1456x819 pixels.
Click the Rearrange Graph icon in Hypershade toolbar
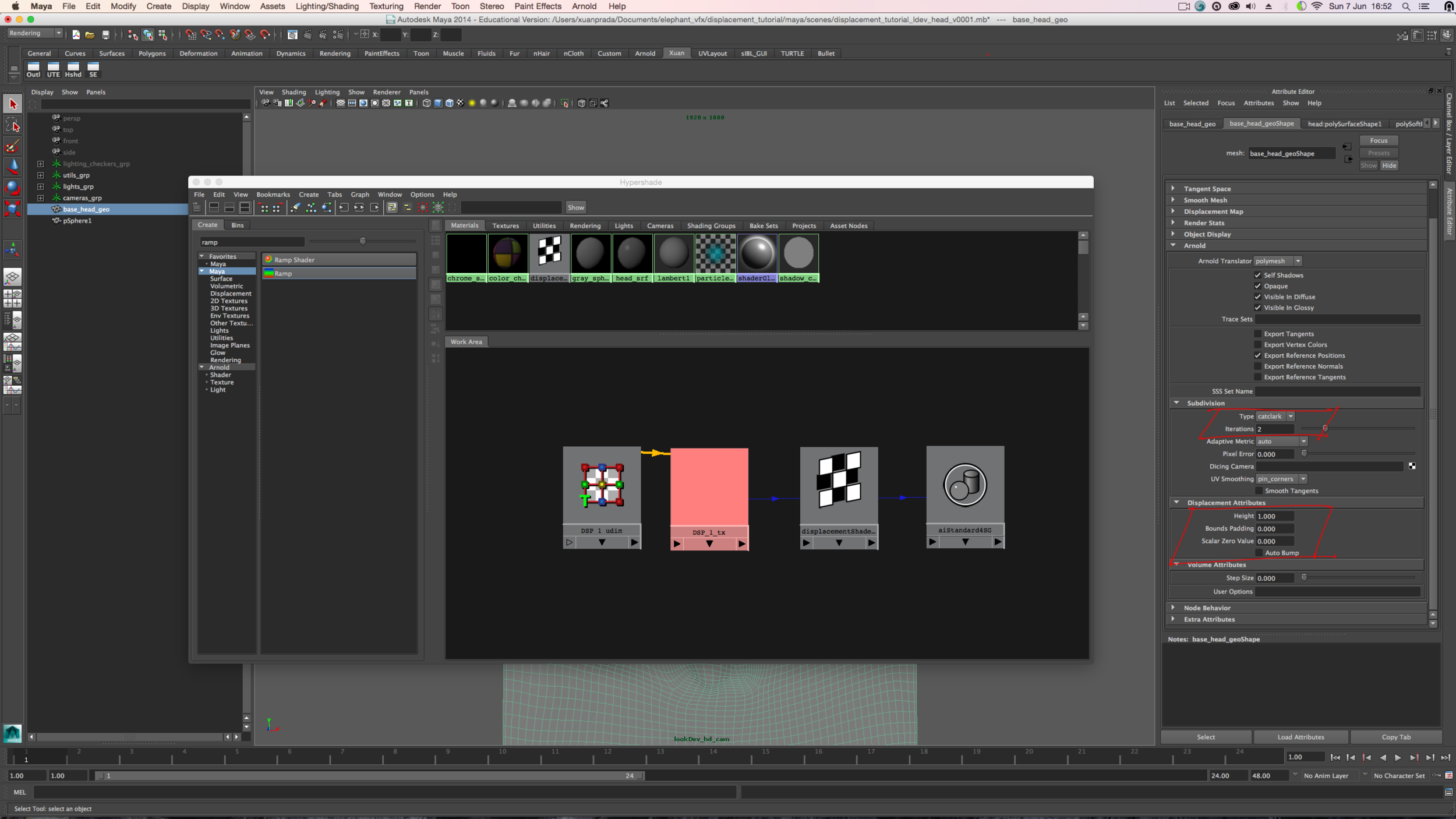(x=310, y=208)
